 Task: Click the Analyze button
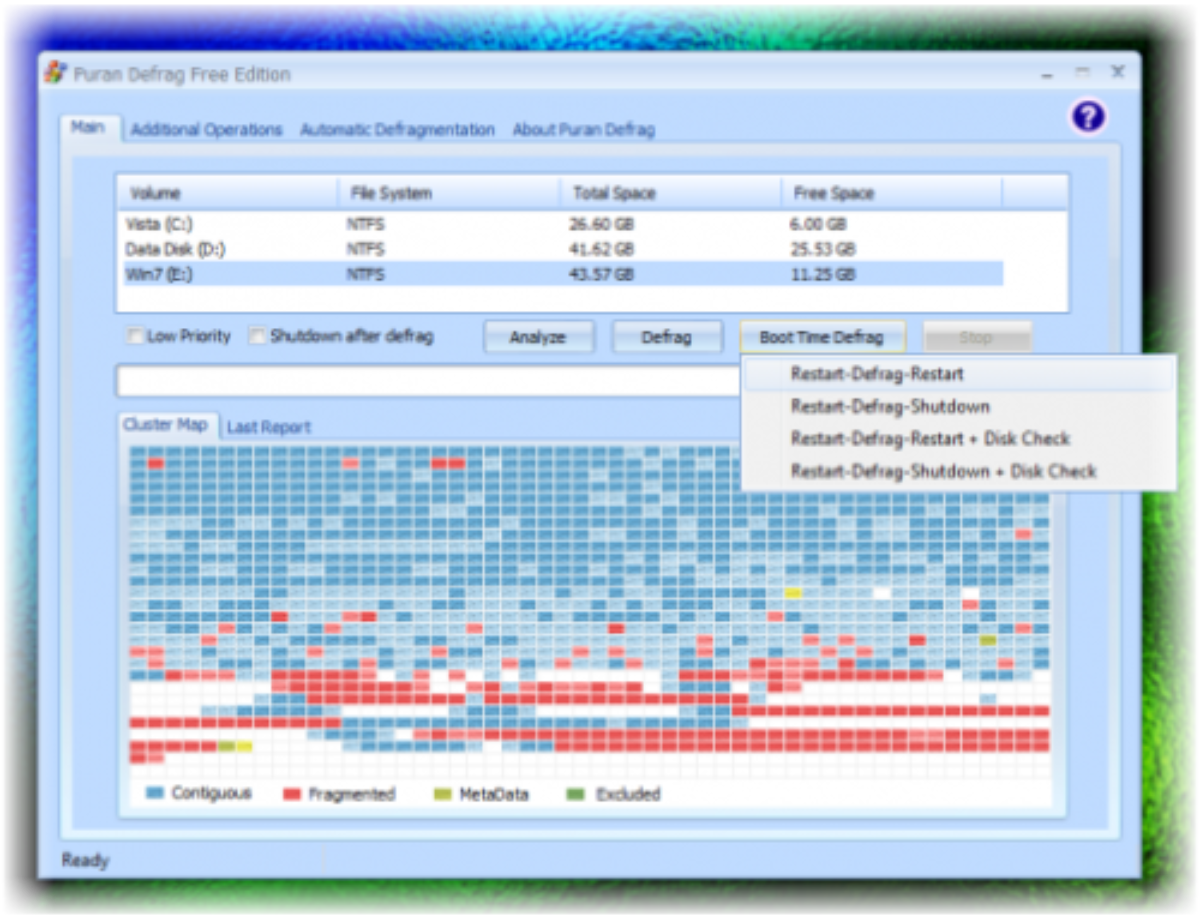[x=538, y=337]
